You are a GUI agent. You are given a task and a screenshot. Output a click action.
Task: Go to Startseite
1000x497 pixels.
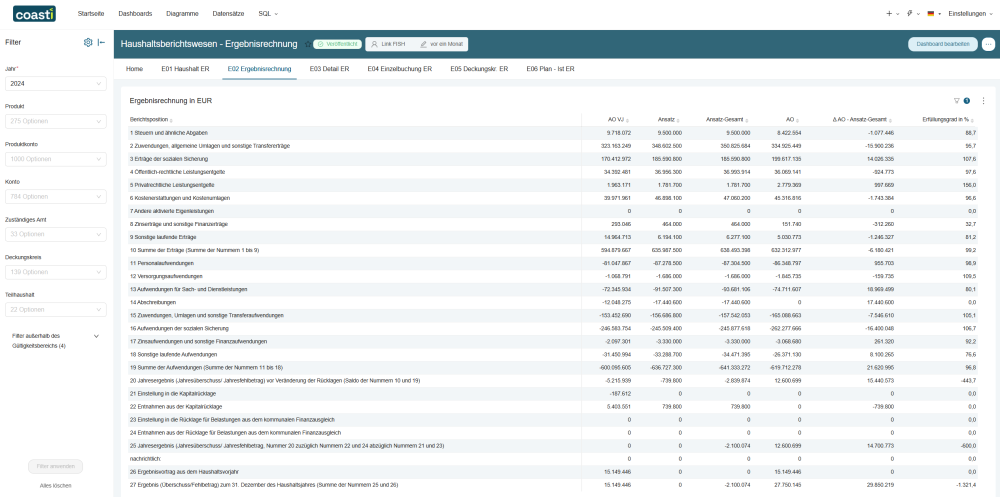tap(91, 13)
